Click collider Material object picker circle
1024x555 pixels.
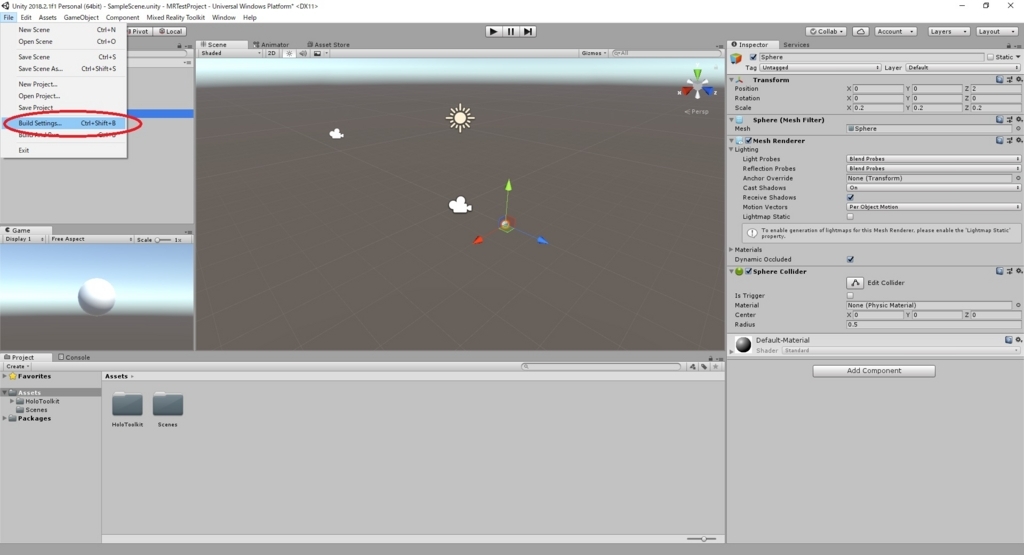[1018, 305]
